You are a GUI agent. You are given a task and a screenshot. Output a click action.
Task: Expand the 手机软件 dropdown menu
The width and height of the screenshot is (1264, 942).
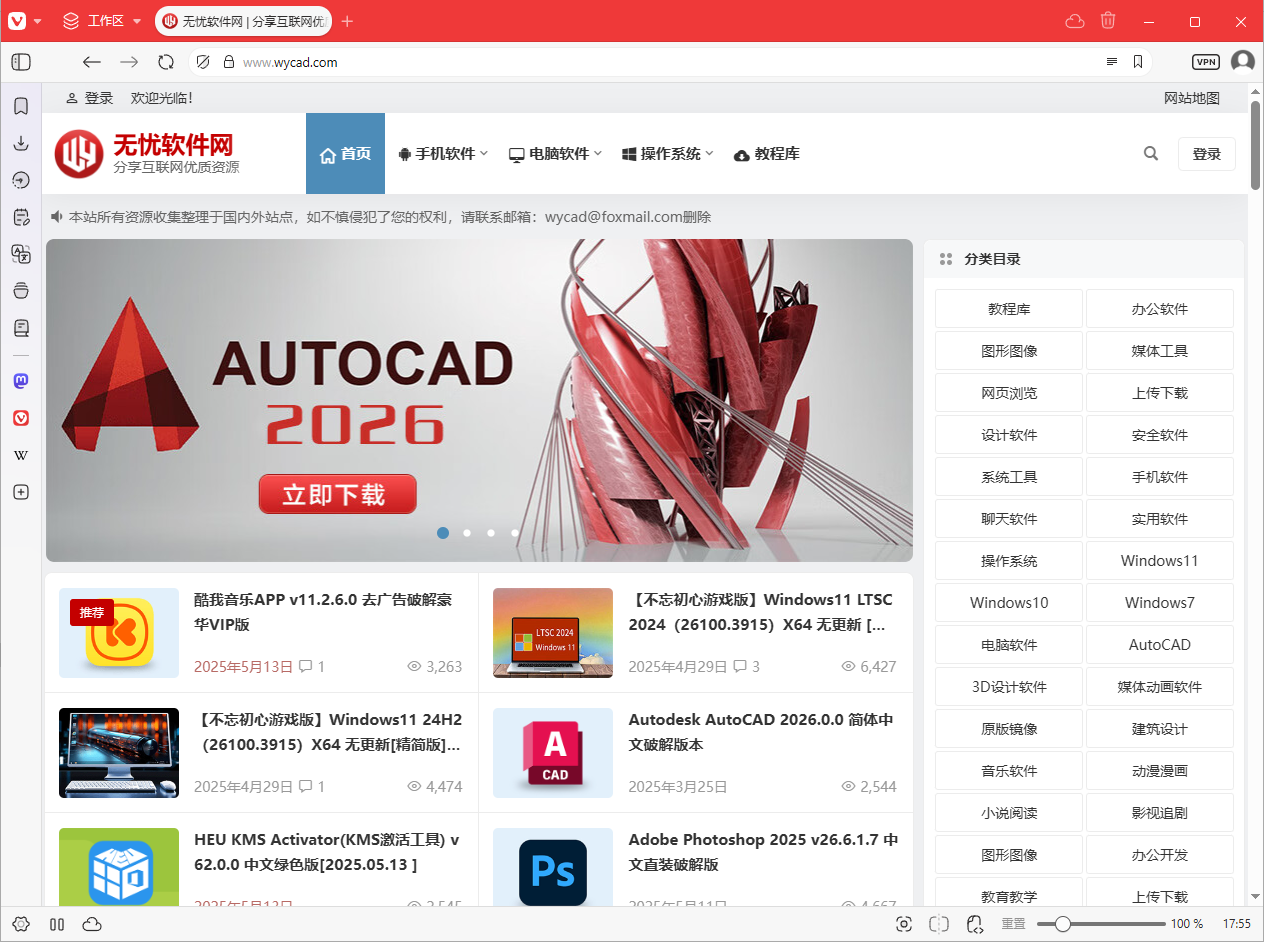(x=443, y=154)
